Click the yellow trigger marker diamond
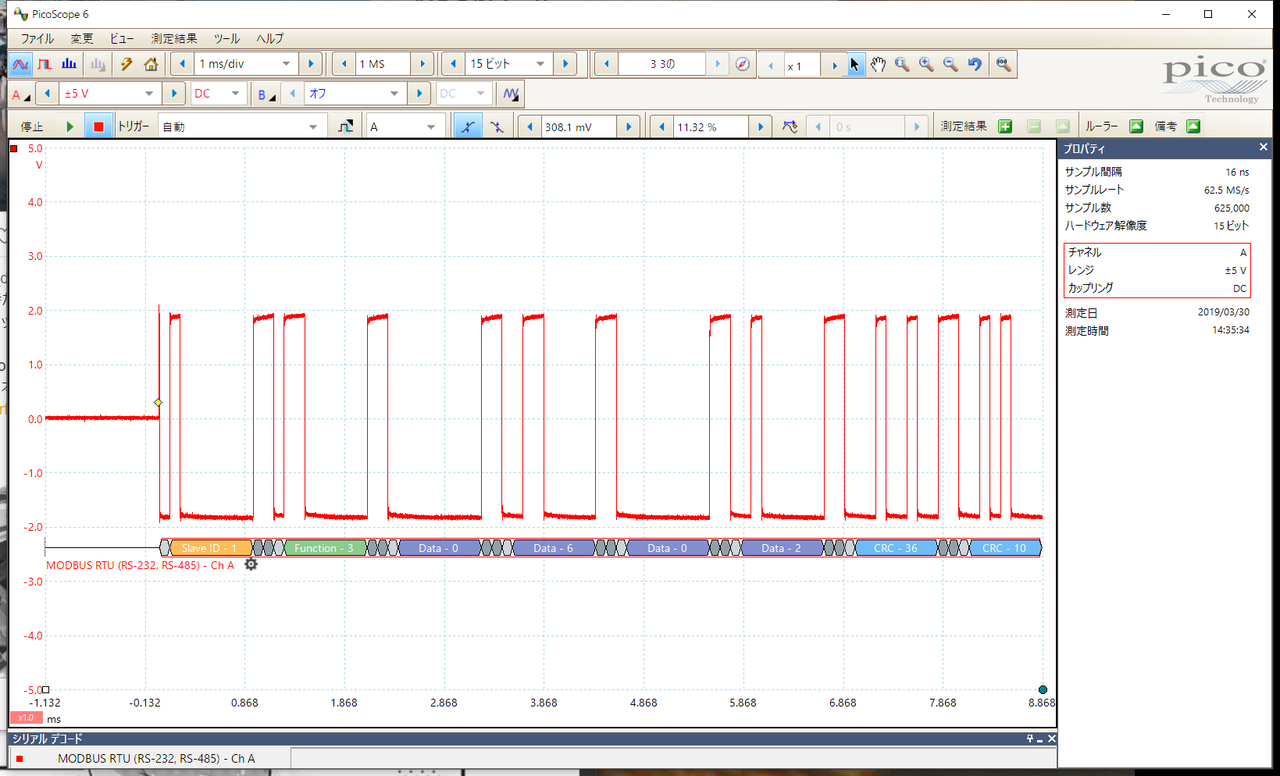Viewport: 1280px width, 776px height. (158, 402)
